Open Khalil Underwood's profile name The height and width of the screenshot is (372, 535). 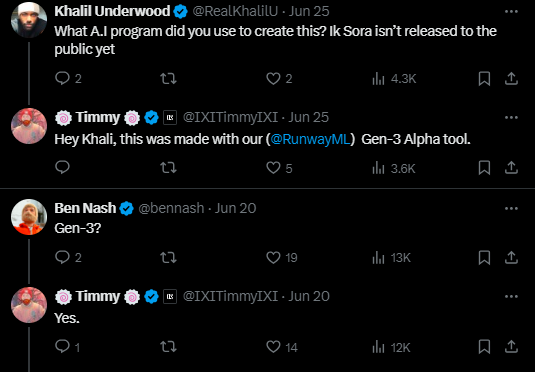(x=112, y=11)
